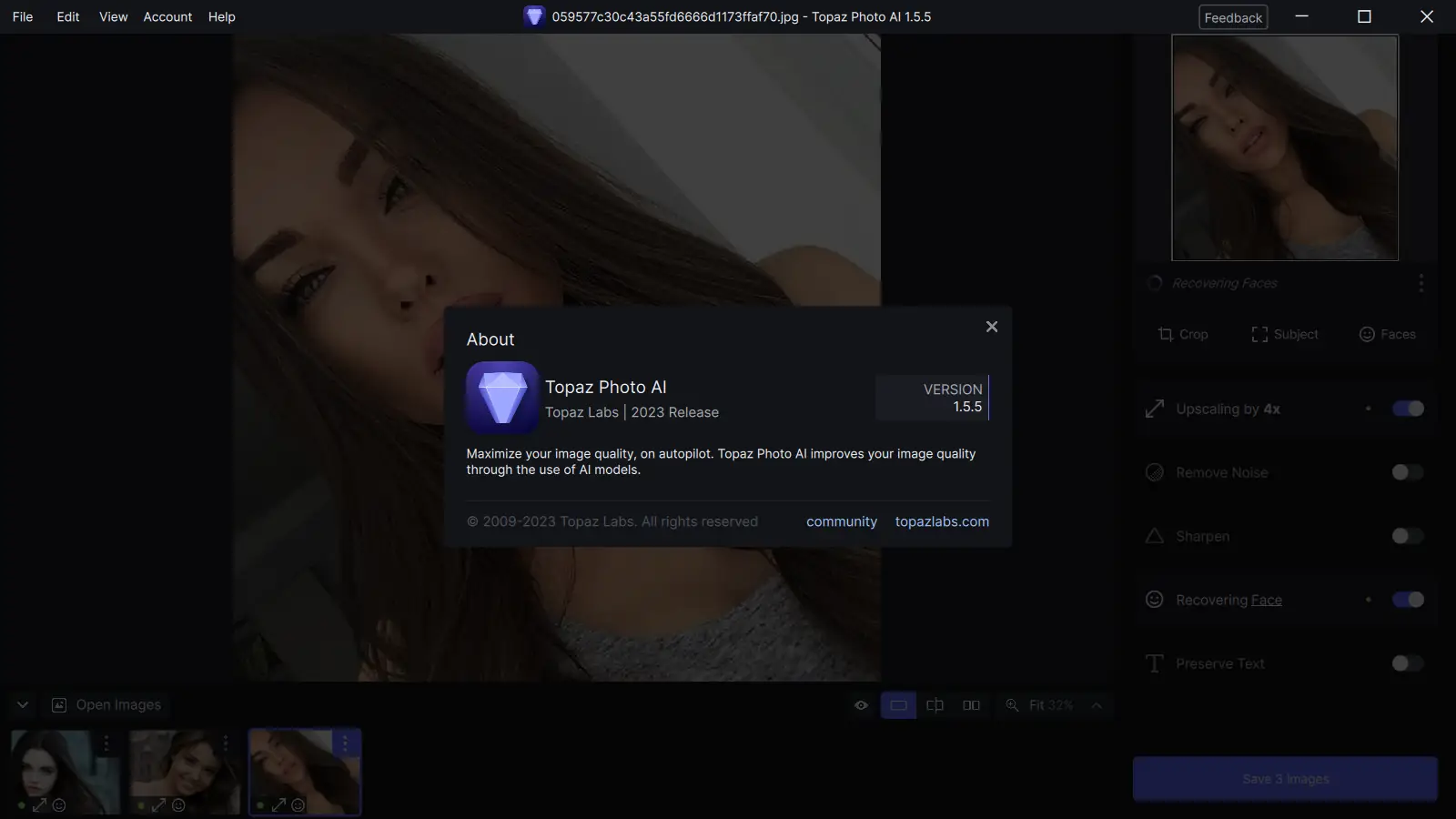Screen dimensions: 1456x819
Task: Expand the Sharpen panel
Action: tap(1285, 536)
